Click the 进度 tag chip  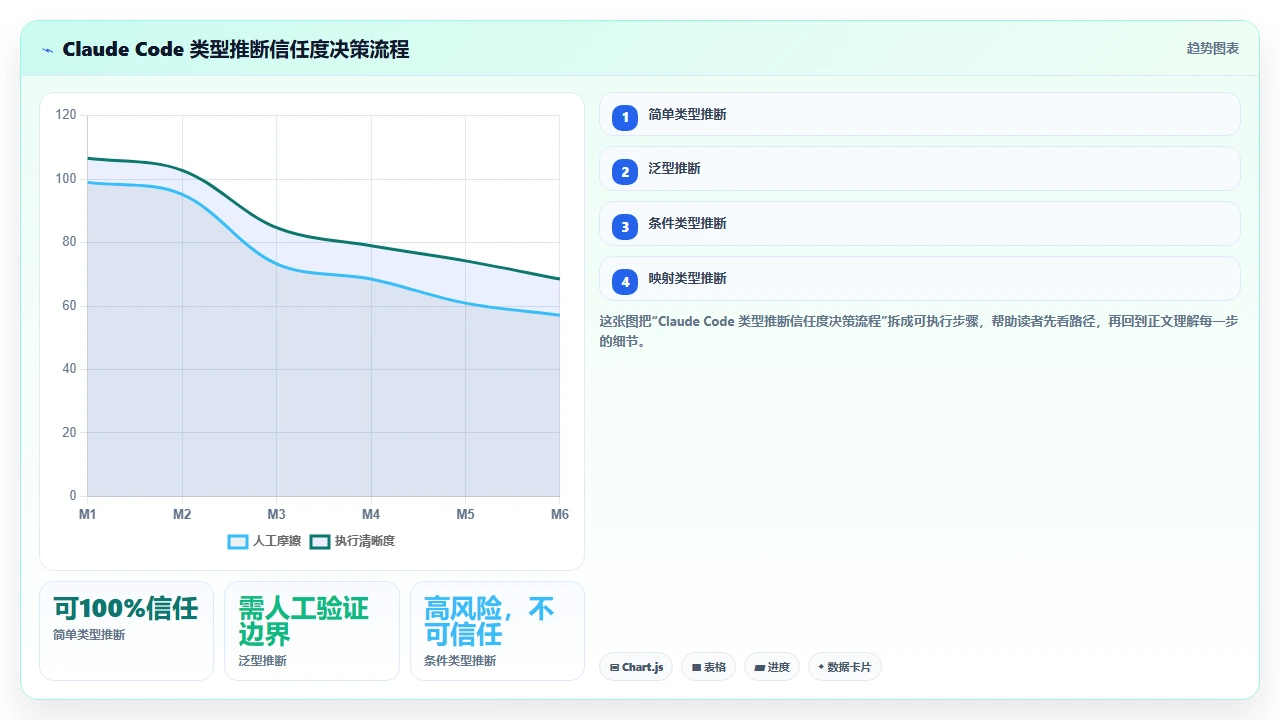click(772, 667)
